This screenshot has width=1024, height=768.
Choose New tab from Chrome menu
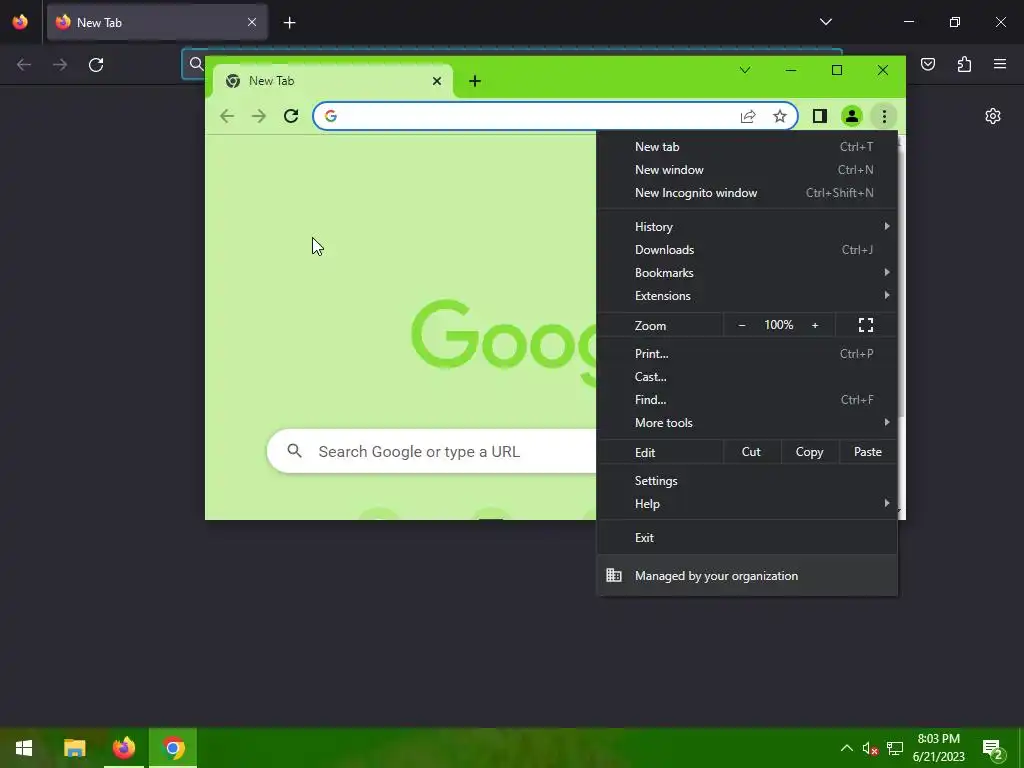pos(747,147)
